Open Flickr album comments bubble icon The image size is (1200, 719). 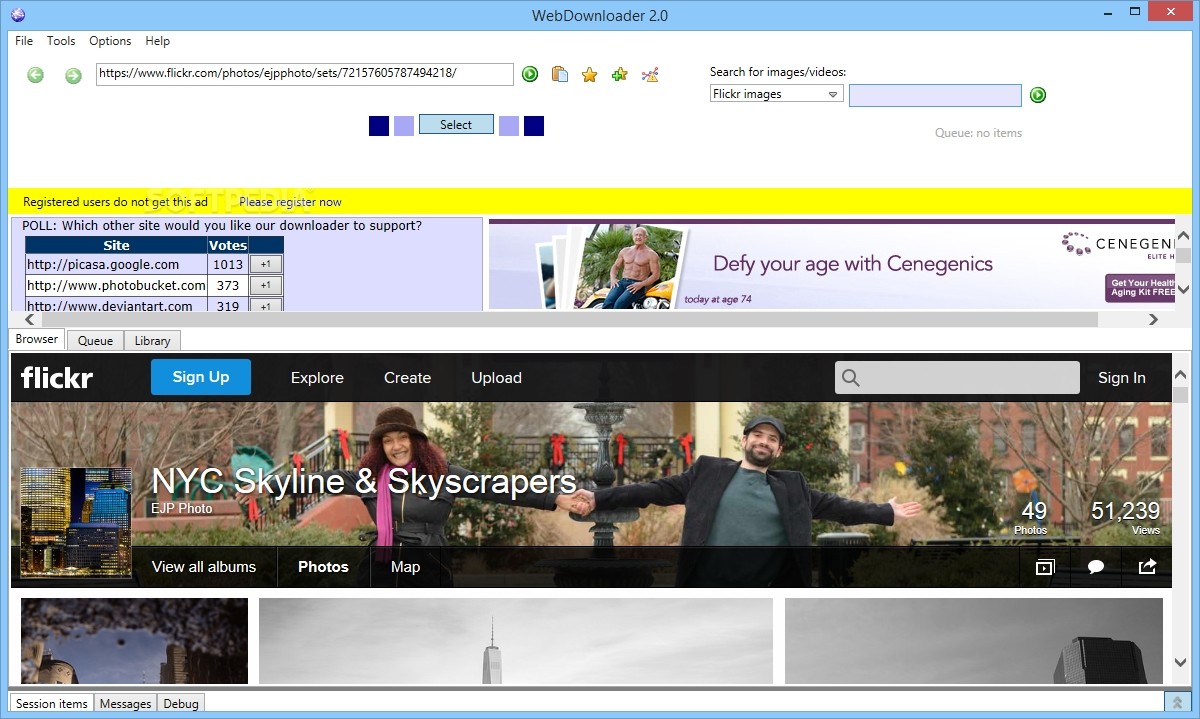coord(1096,567)
